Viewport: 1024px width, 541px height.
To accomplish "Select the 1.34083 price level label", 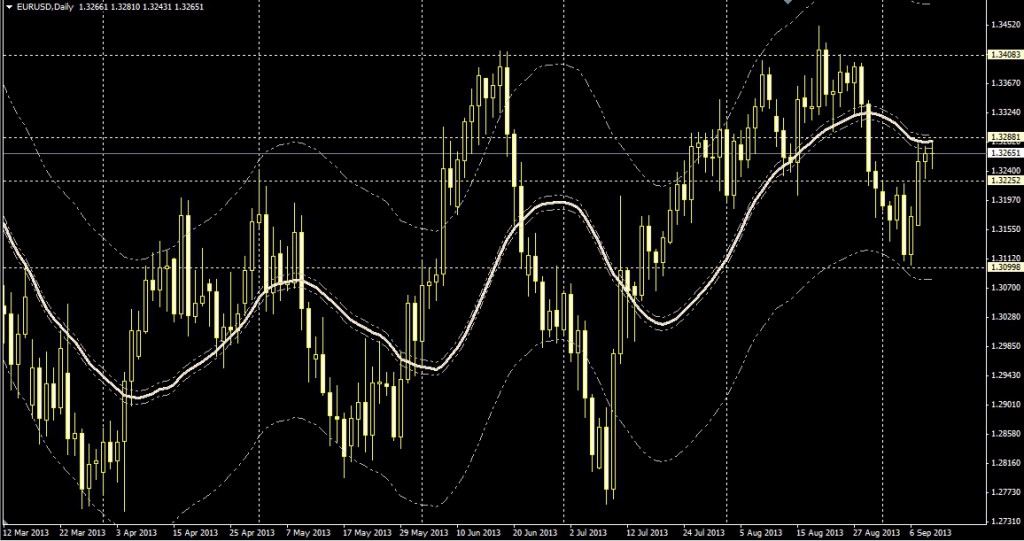I will (1003, 54).
